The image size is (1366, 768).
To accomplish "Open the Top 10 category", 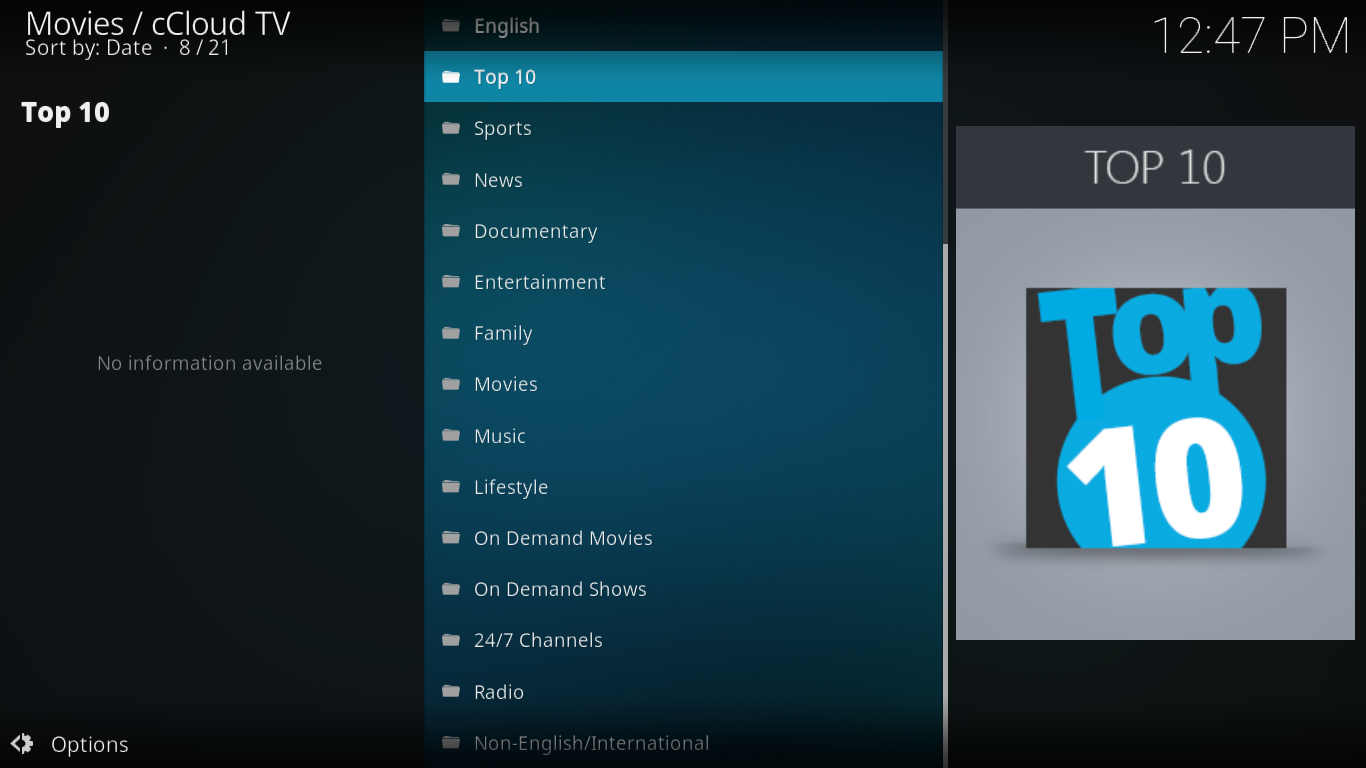I will (505, 77).
